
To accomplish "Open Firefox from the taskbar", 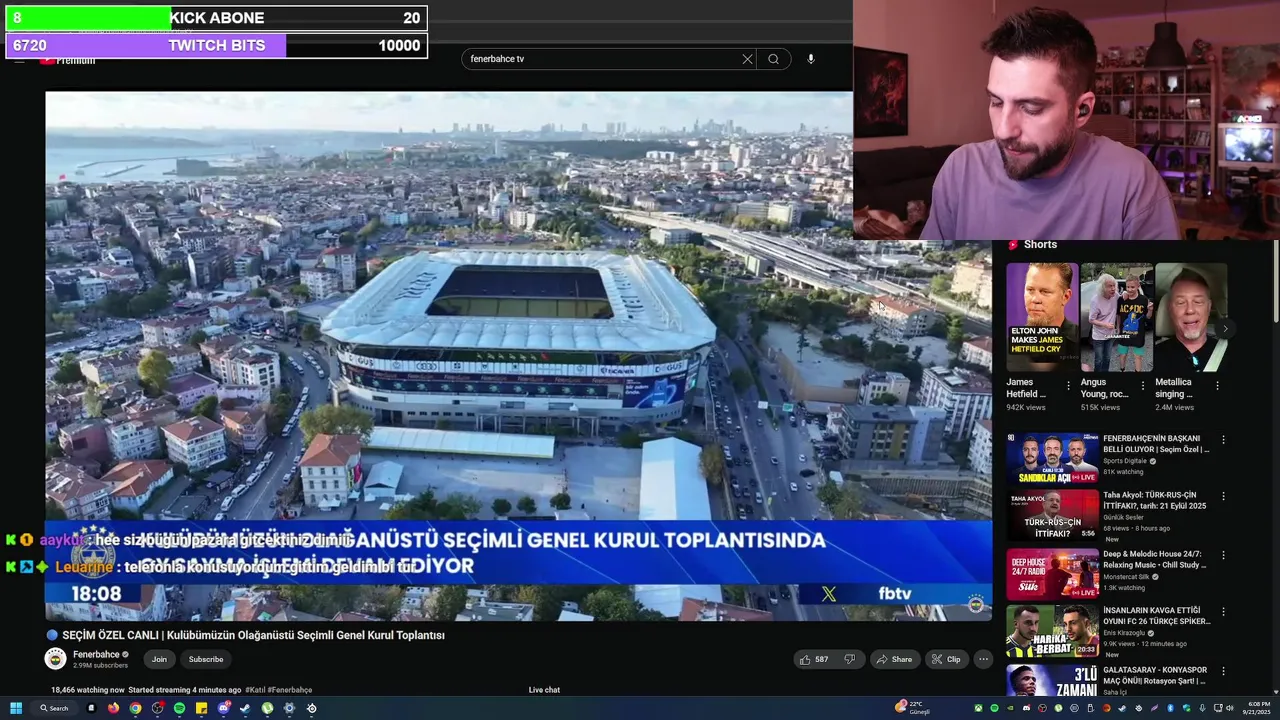I will [113, 708].
